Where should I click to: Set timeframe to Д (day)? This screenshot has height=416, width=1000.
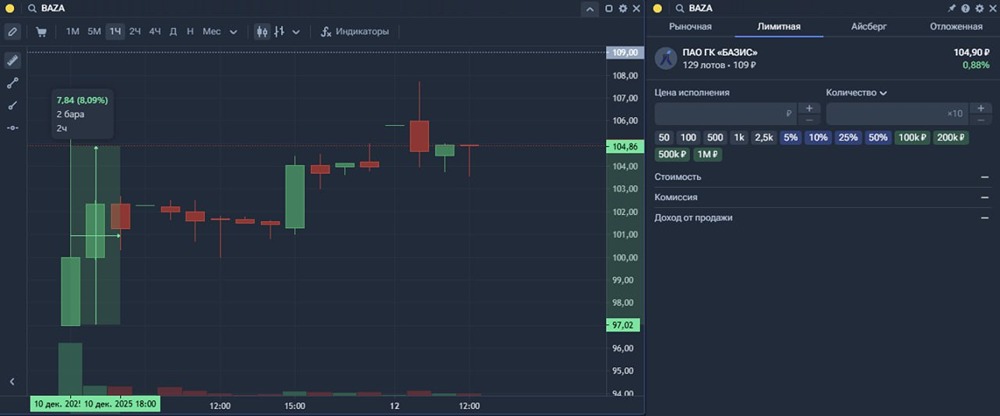click(173, 31)
